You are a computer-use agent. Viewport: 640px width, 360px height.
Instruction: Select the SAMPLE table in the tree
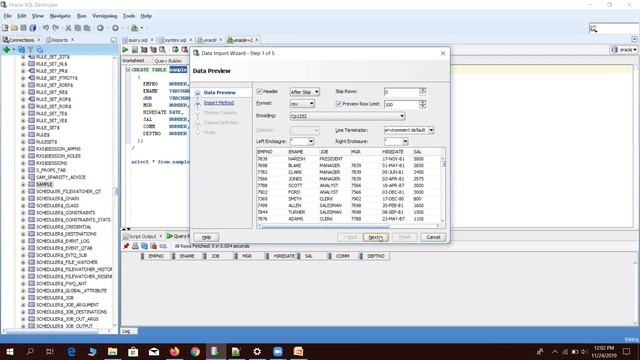pos(44,184)
